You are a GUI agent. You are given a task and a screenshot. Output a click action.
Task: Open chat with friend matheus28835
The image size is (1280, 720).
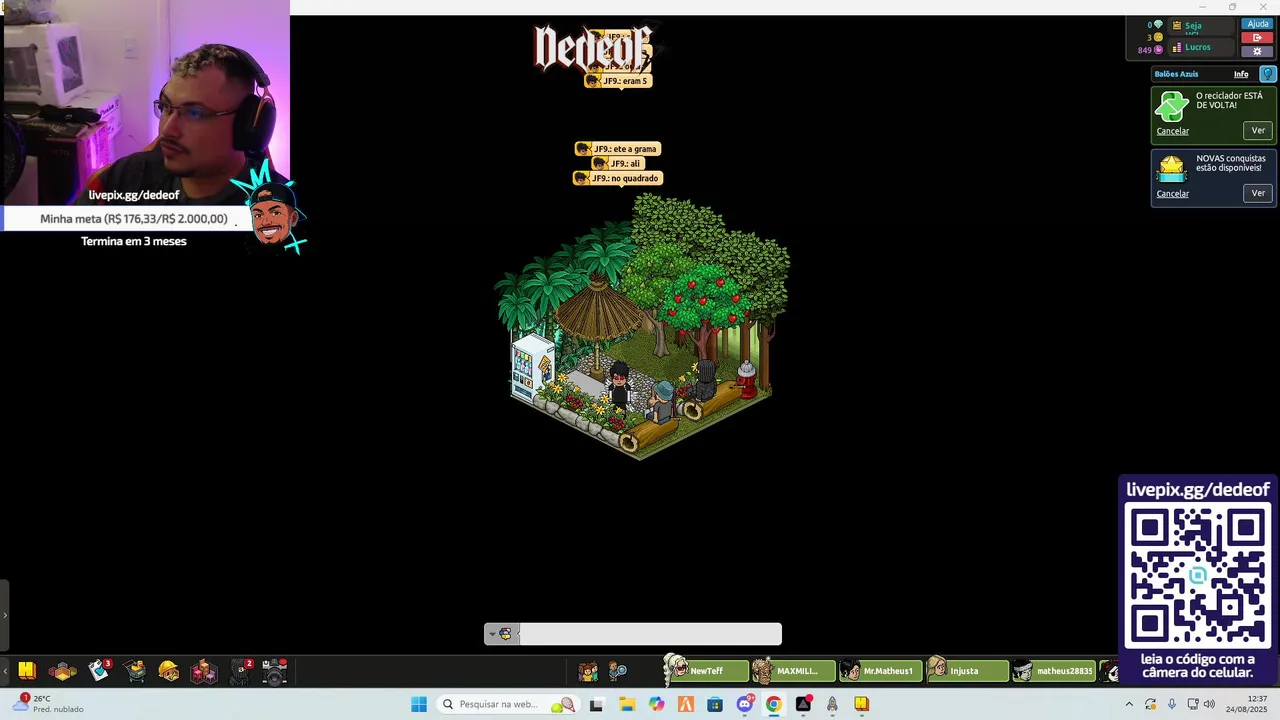click(x=1054, y=671)
